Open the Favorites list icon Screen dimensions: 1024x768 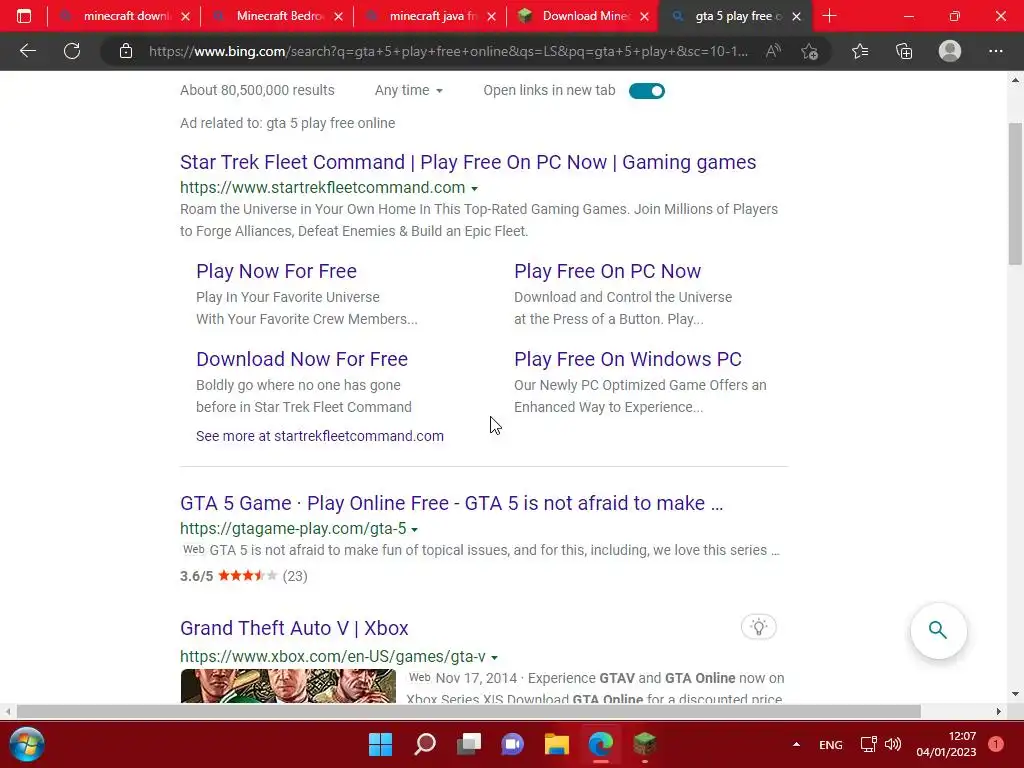coord(860,51)
